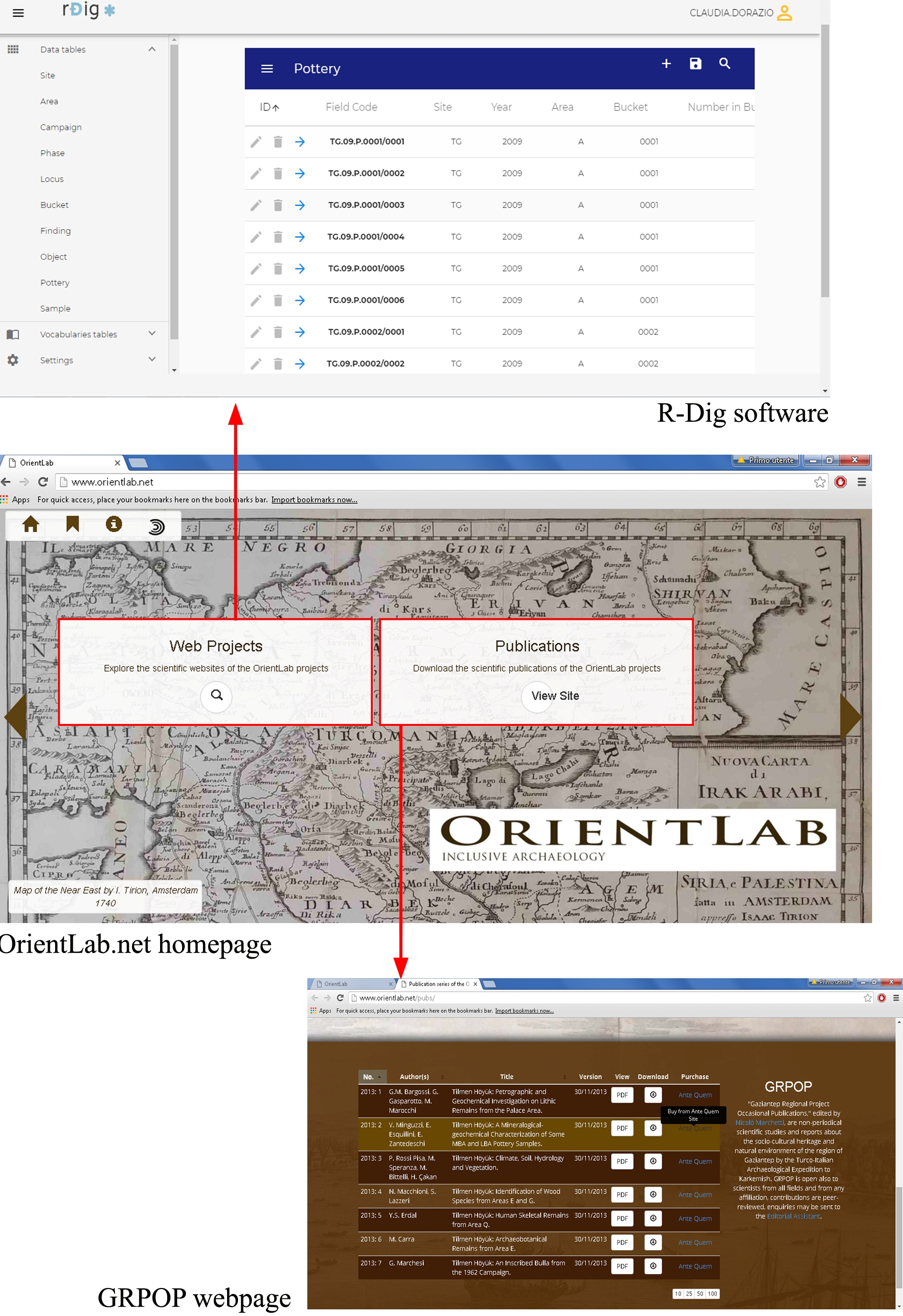
Task: Open PDF for publication 2013: 7
Action: click(x=622, y=1266)
